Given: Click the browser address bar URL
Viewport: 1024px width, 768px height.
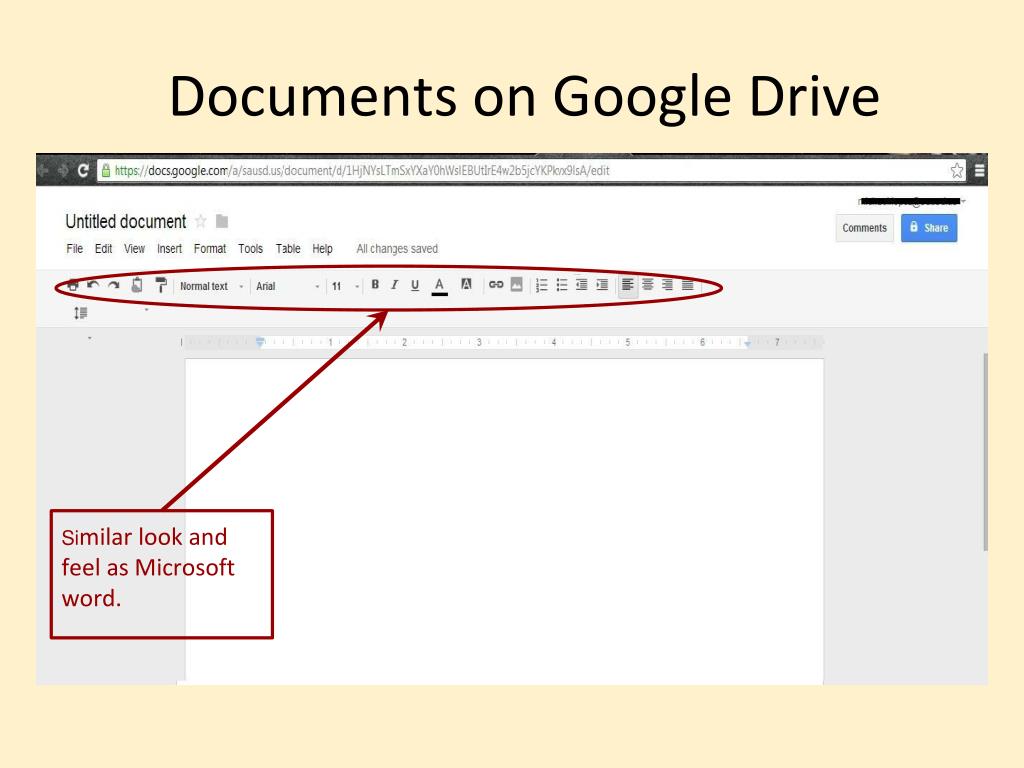Looking at the screenshot, I should (362, 170).
